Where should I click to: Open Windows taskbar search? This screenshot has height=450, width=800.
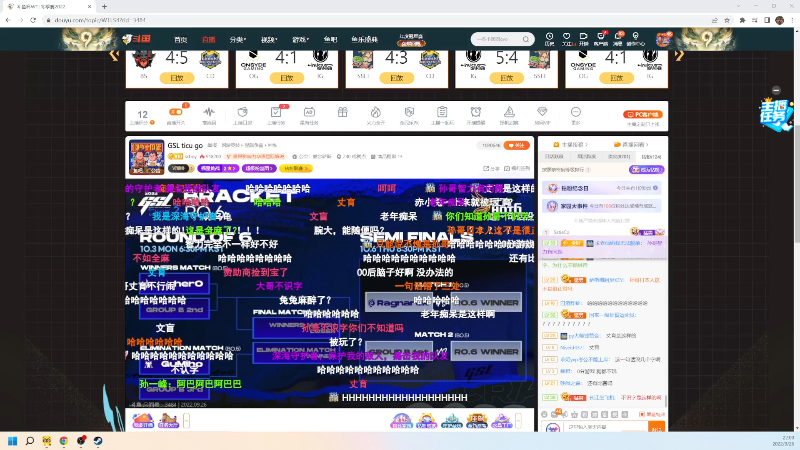[x=30, y=441]
